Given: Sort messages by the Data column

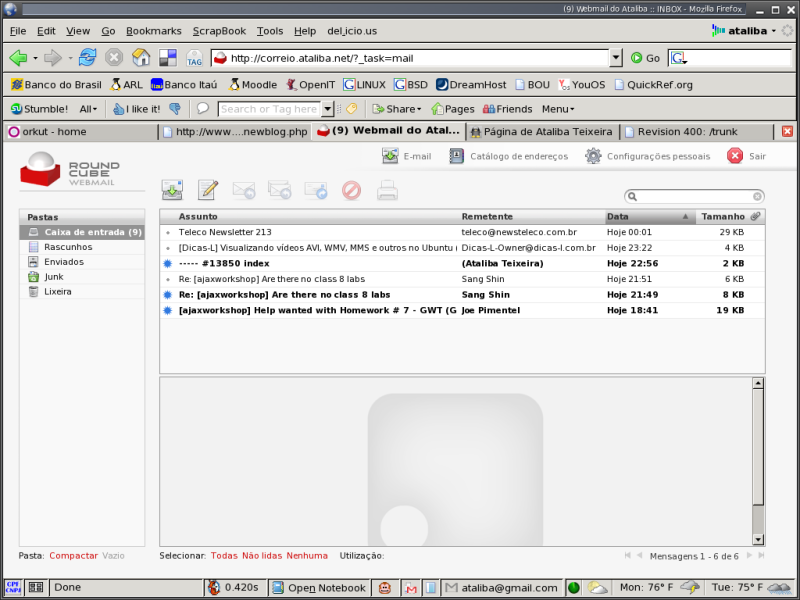Looking at the screenshot, I should click(x=649, y=216).
